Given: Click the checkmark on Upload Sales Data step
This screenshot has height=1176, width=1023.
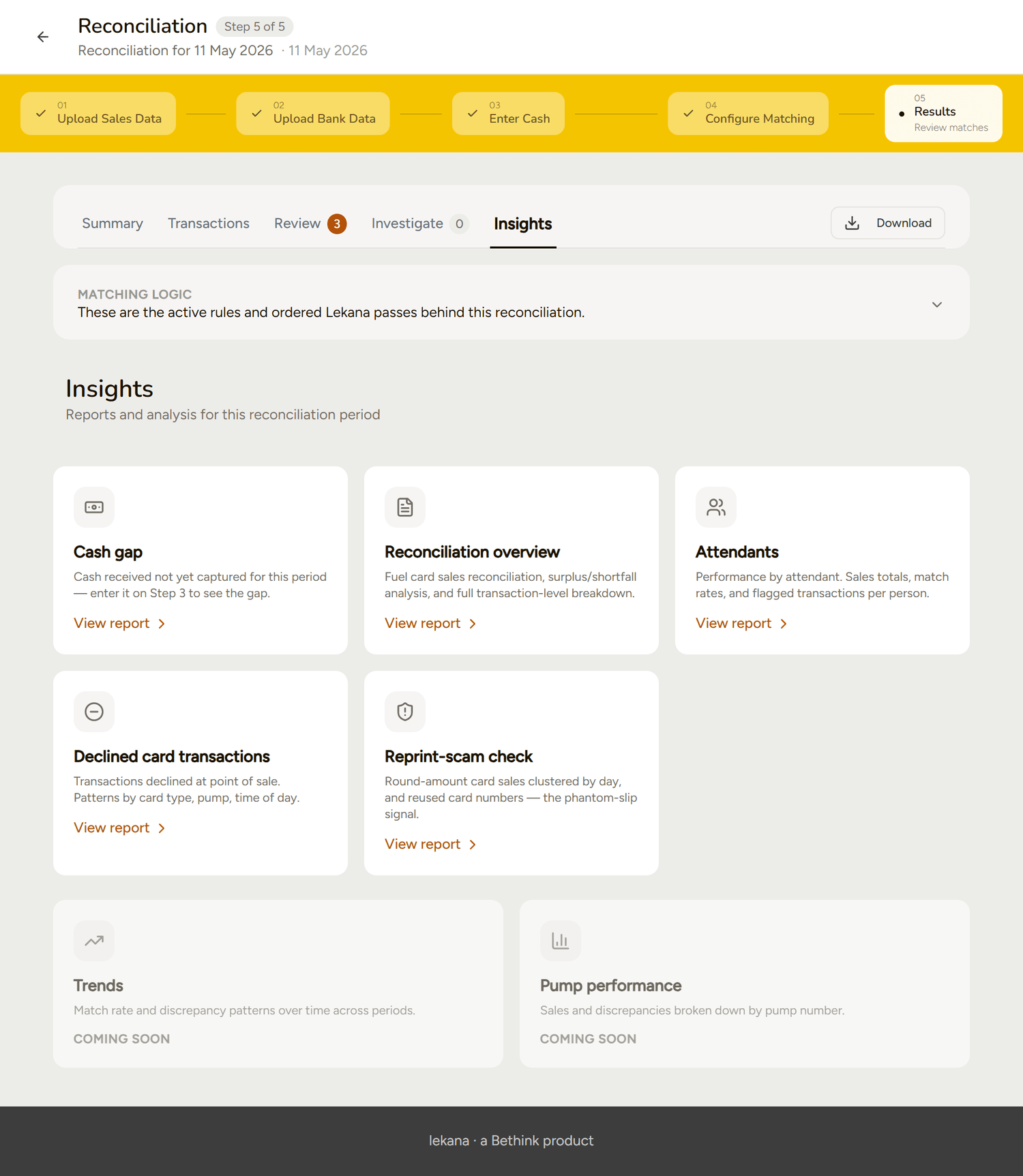Looking at the screenshot, I should pyautogui.click(x=41, y=113).
